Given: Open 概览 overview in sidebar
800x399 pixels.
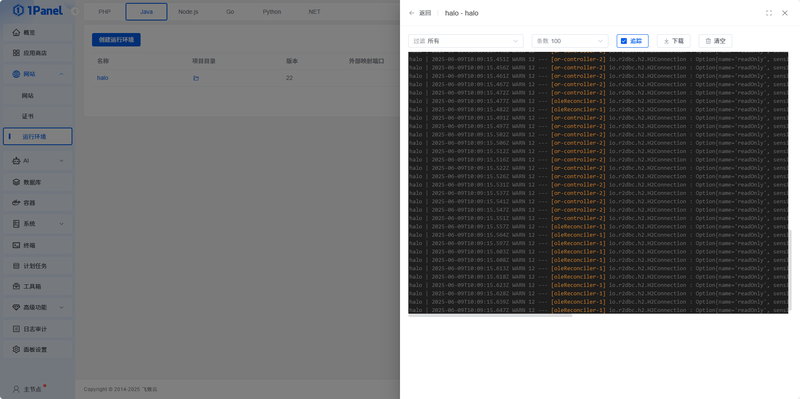Looking at the screenshot, I should coord(38,32).
